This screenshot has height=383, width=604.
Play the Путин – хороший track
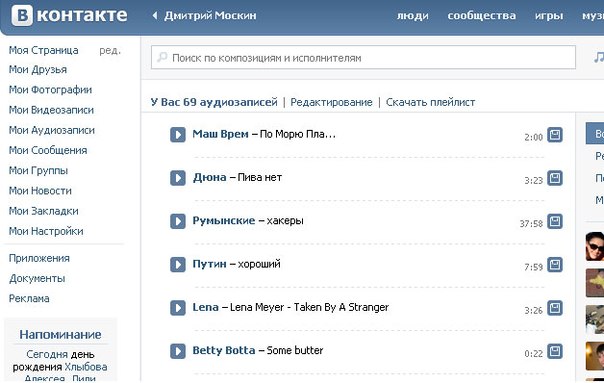[x=178, y=265]
